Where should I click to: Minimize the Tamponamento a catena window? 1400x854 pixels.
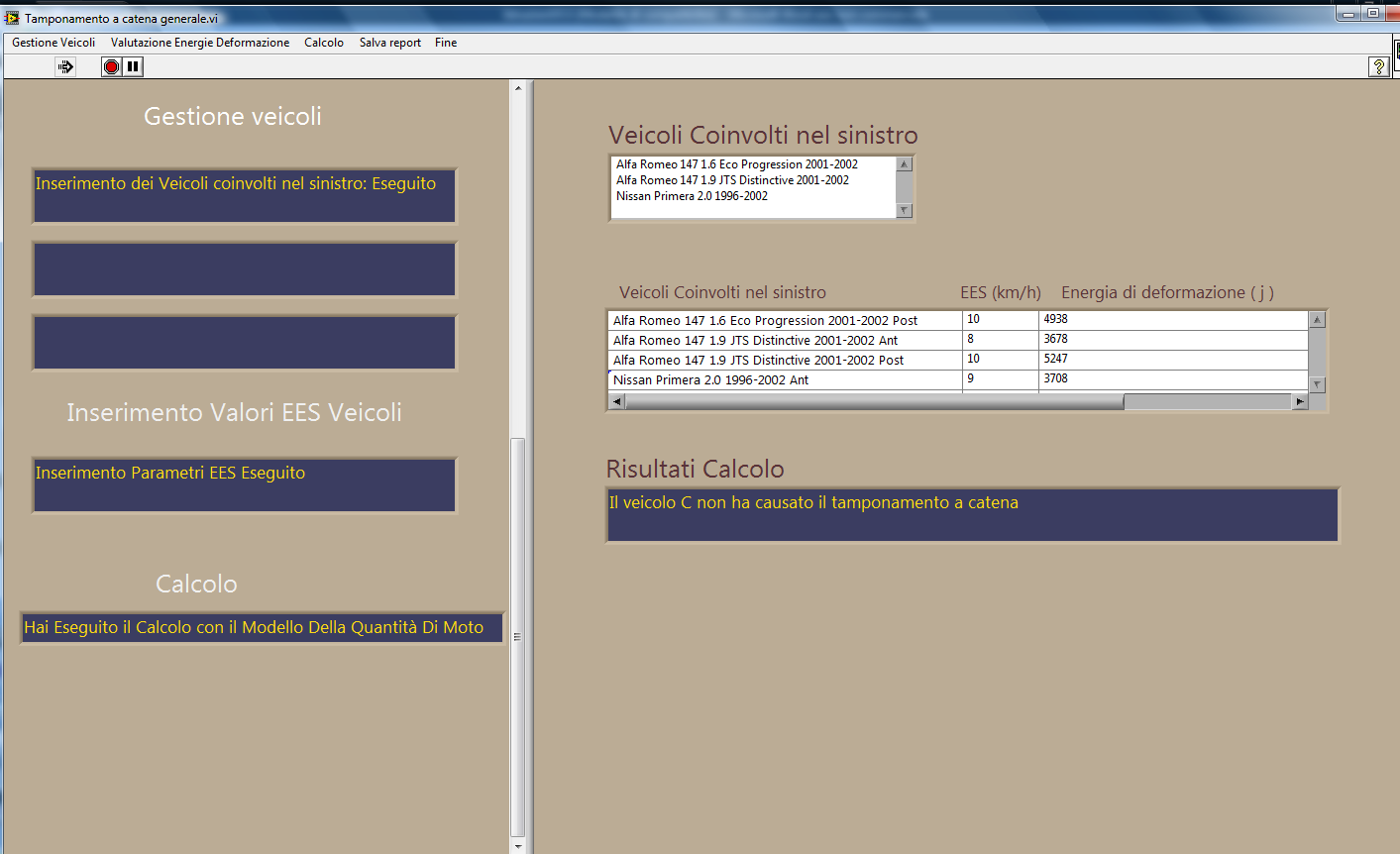(x=1347, y=14)
